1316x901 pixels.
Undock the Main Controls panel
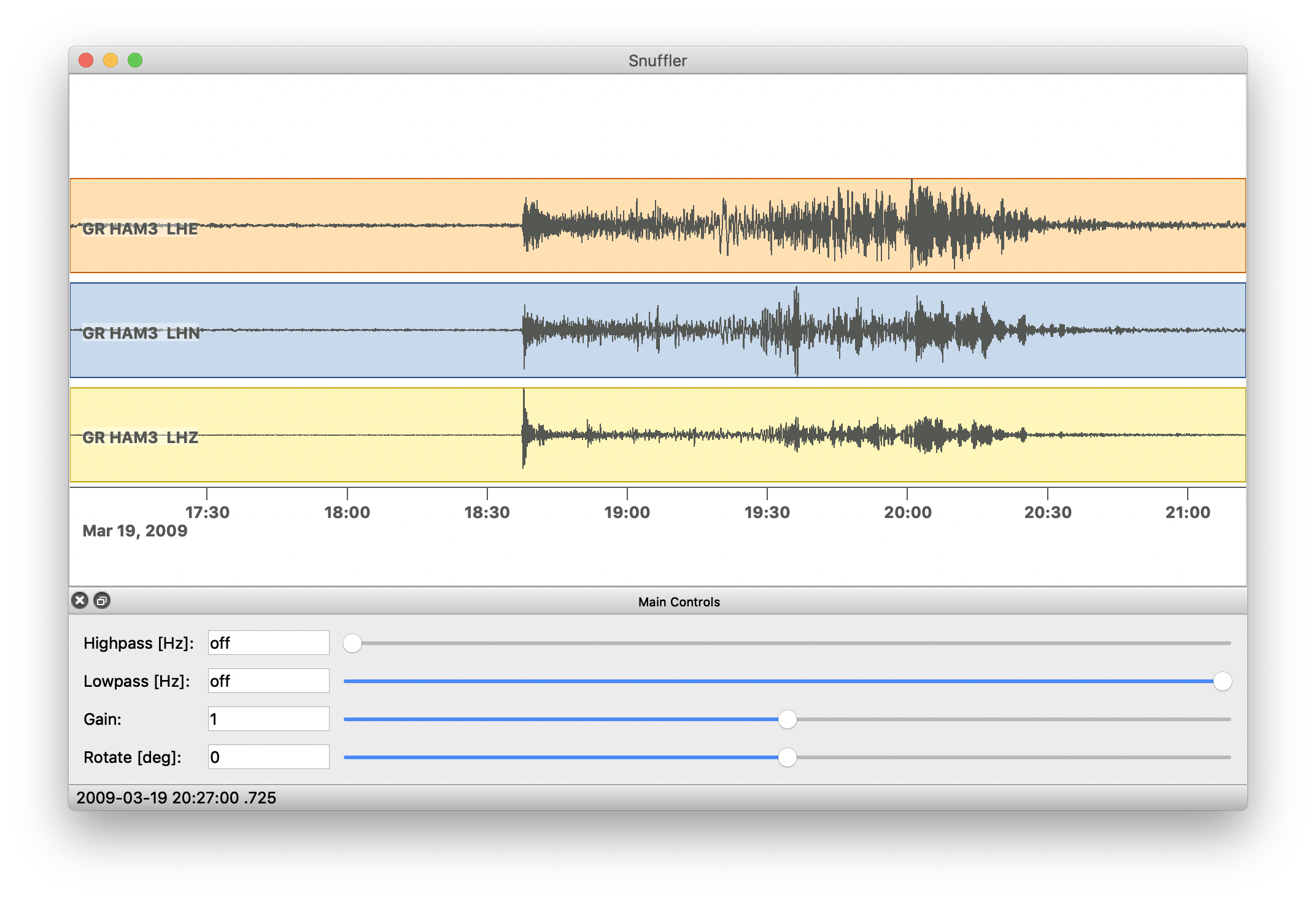click(102, 600)
